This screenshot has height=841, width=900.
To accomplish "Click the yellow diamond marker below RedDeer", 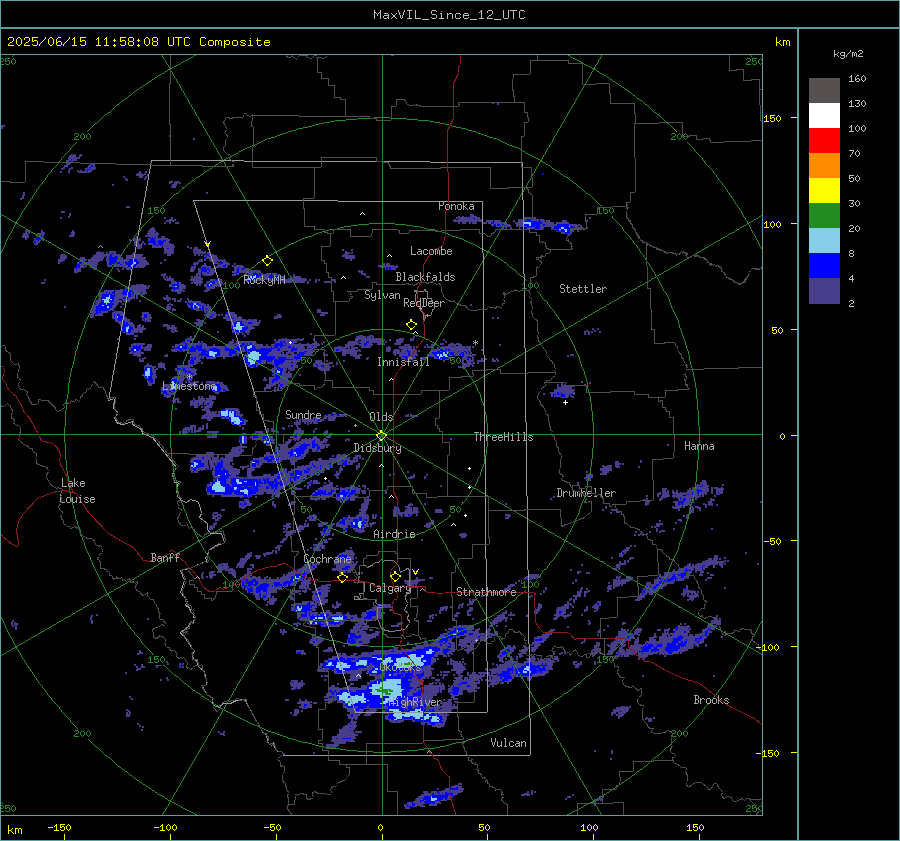I will 411,325.
